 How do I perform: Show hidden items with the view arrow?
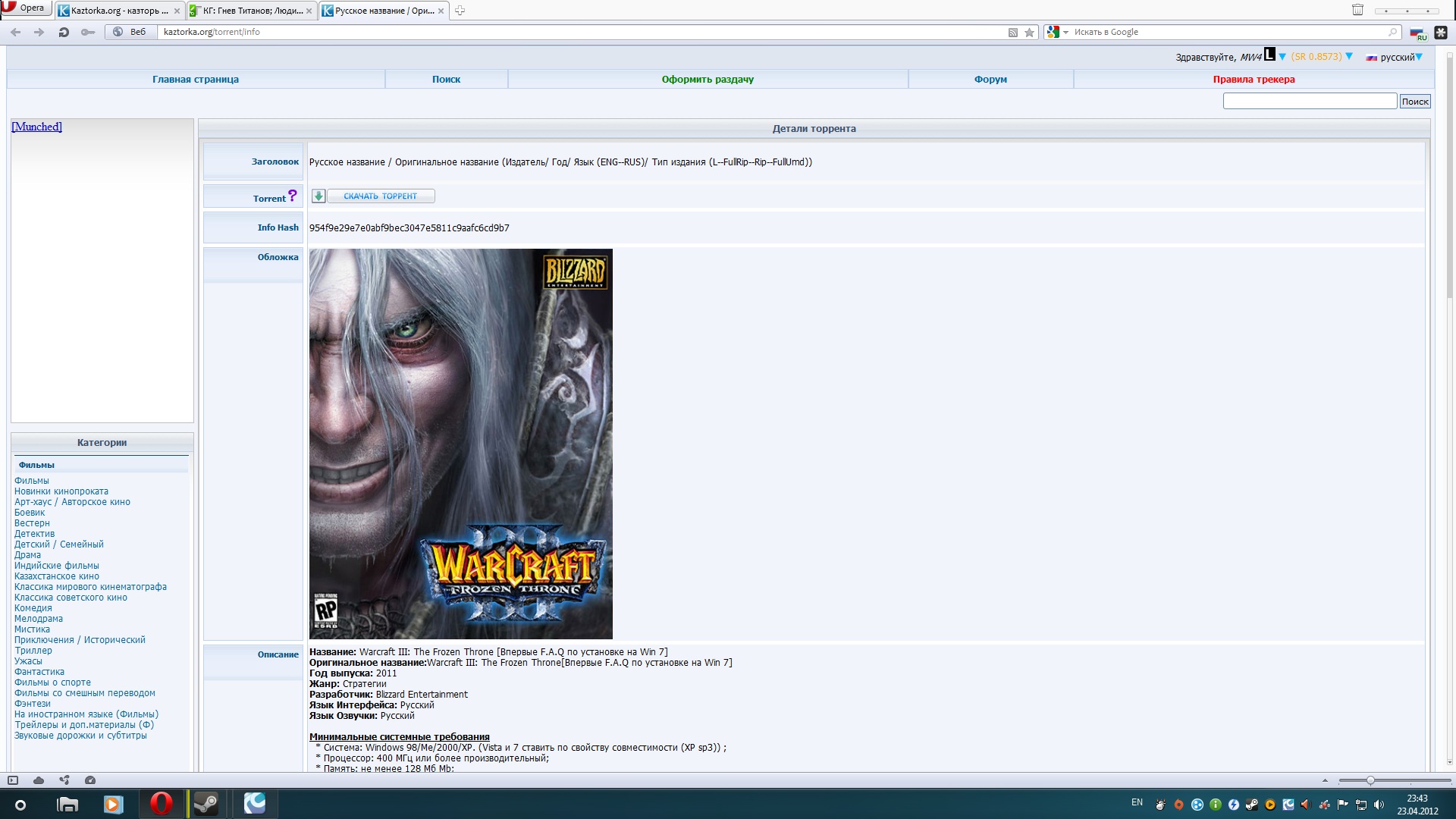1325,780
